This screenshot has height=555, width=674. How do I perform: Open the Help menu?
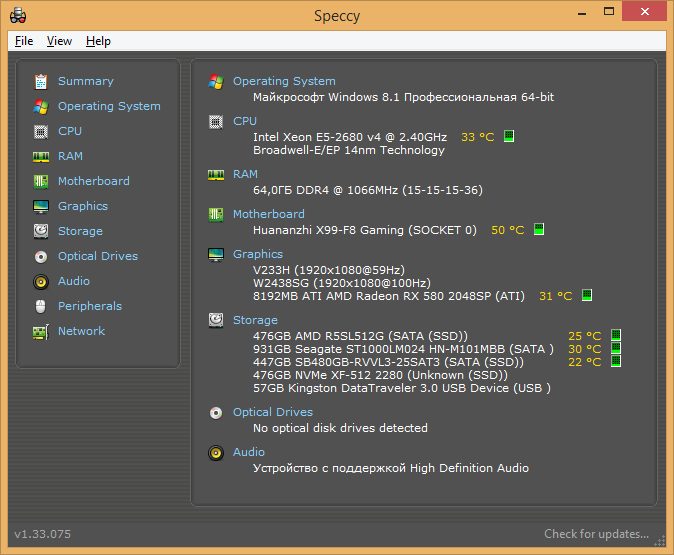pos(98,41)
